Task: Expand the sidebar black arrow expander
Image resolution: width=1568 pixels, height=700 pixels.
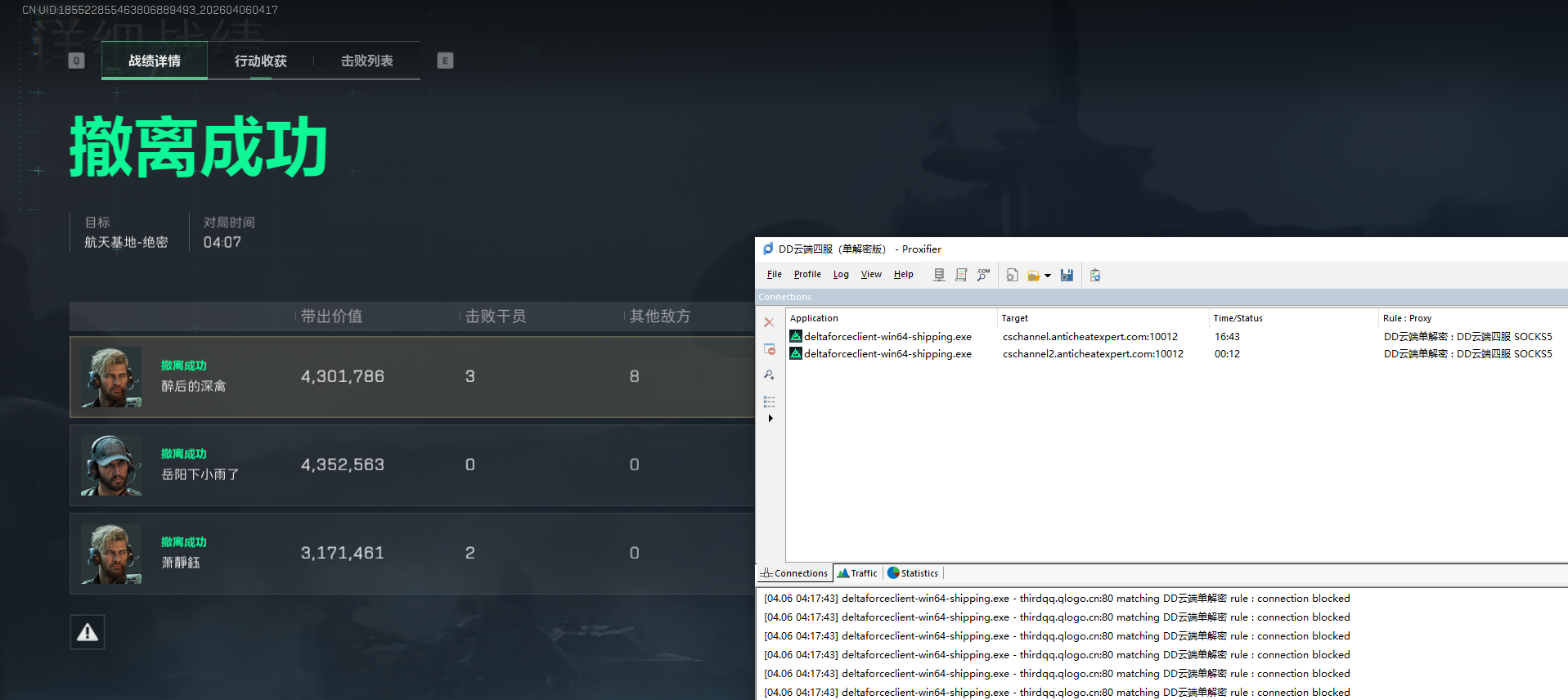Action: [x=771, y=419]
